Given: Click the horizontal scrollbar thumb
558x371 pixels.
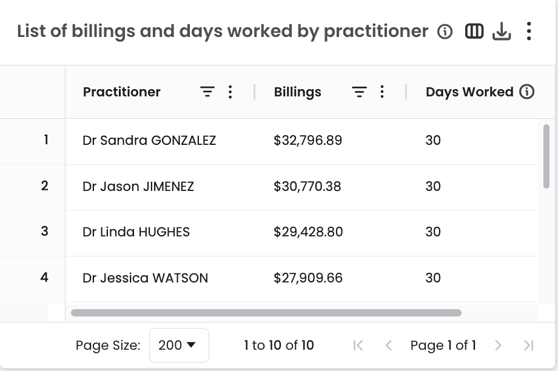Looking at the screenshot, I should click(266, 313).
